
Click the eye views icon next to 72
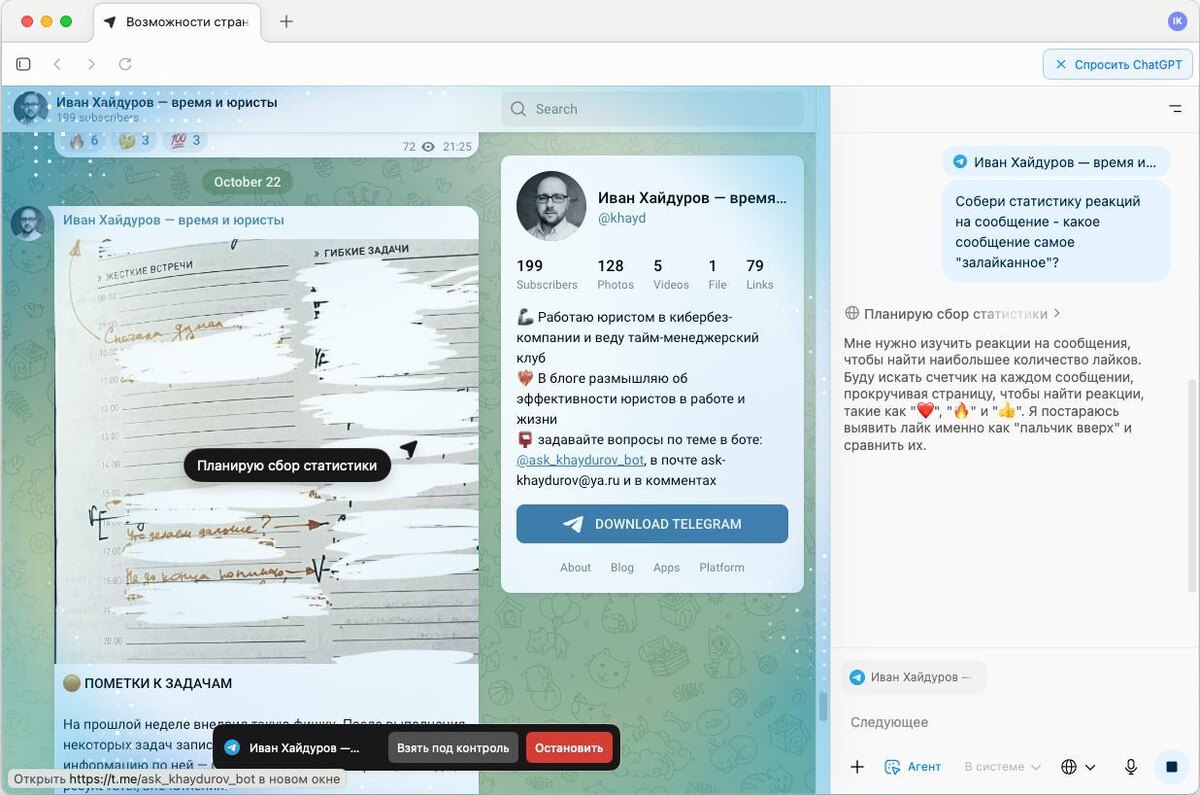428,146
